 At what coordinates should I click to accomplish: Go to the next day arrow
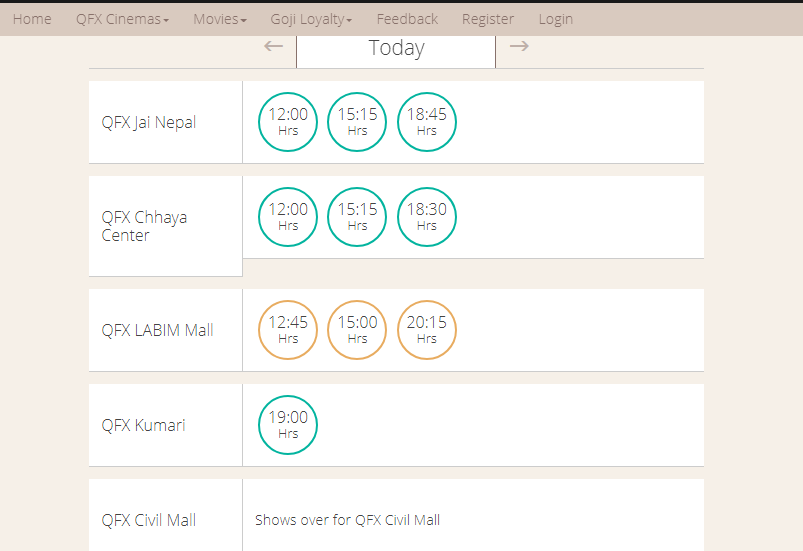pyautogui.click(x=519, y=46)
